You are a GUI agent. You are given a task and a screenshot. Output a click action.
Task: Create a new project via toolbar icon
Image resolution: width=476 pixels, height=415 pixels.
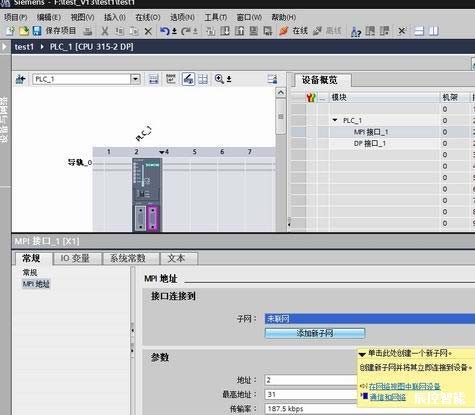[10, 31]
